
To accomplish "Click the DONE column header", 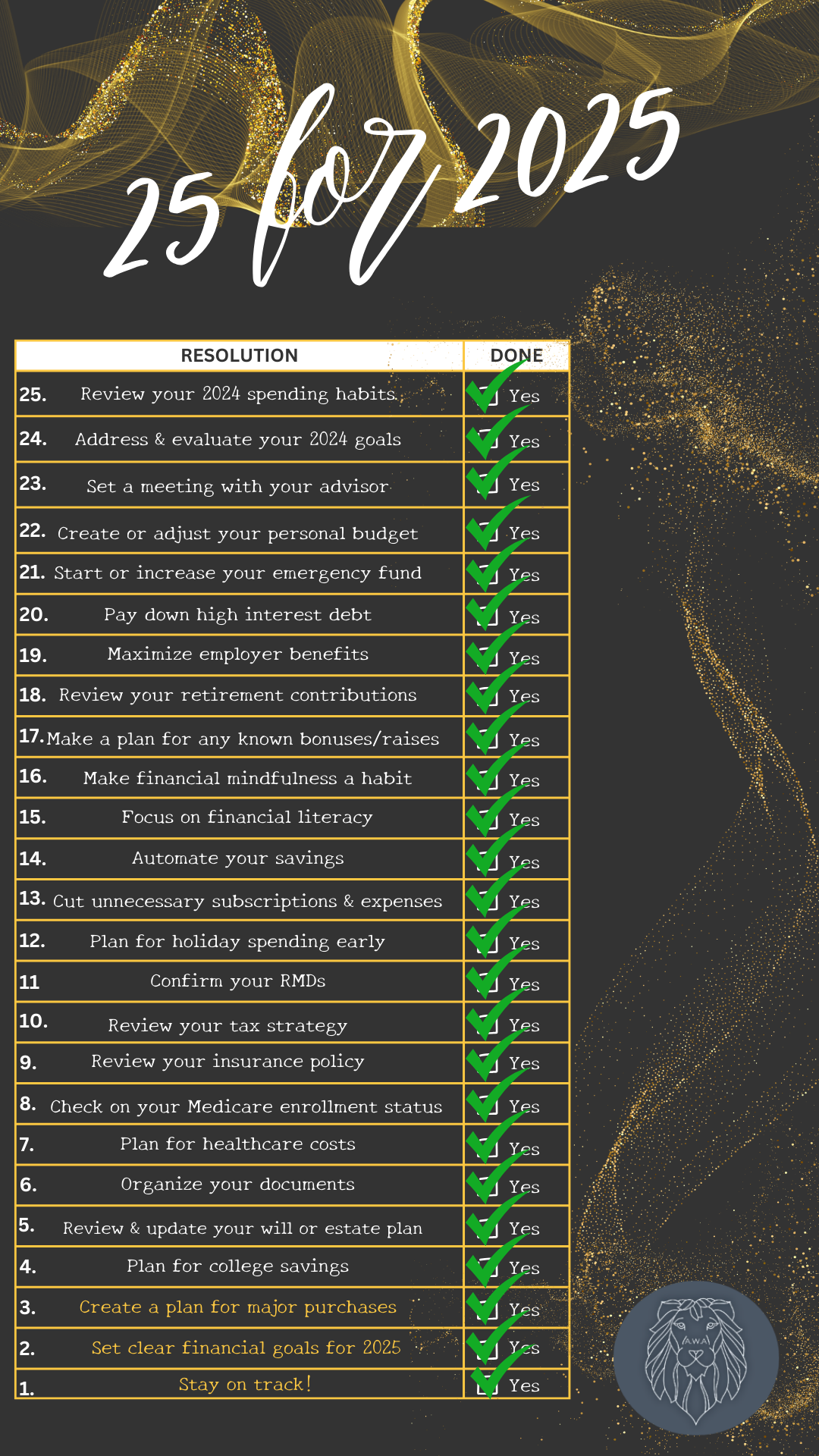I will point(516,356).
